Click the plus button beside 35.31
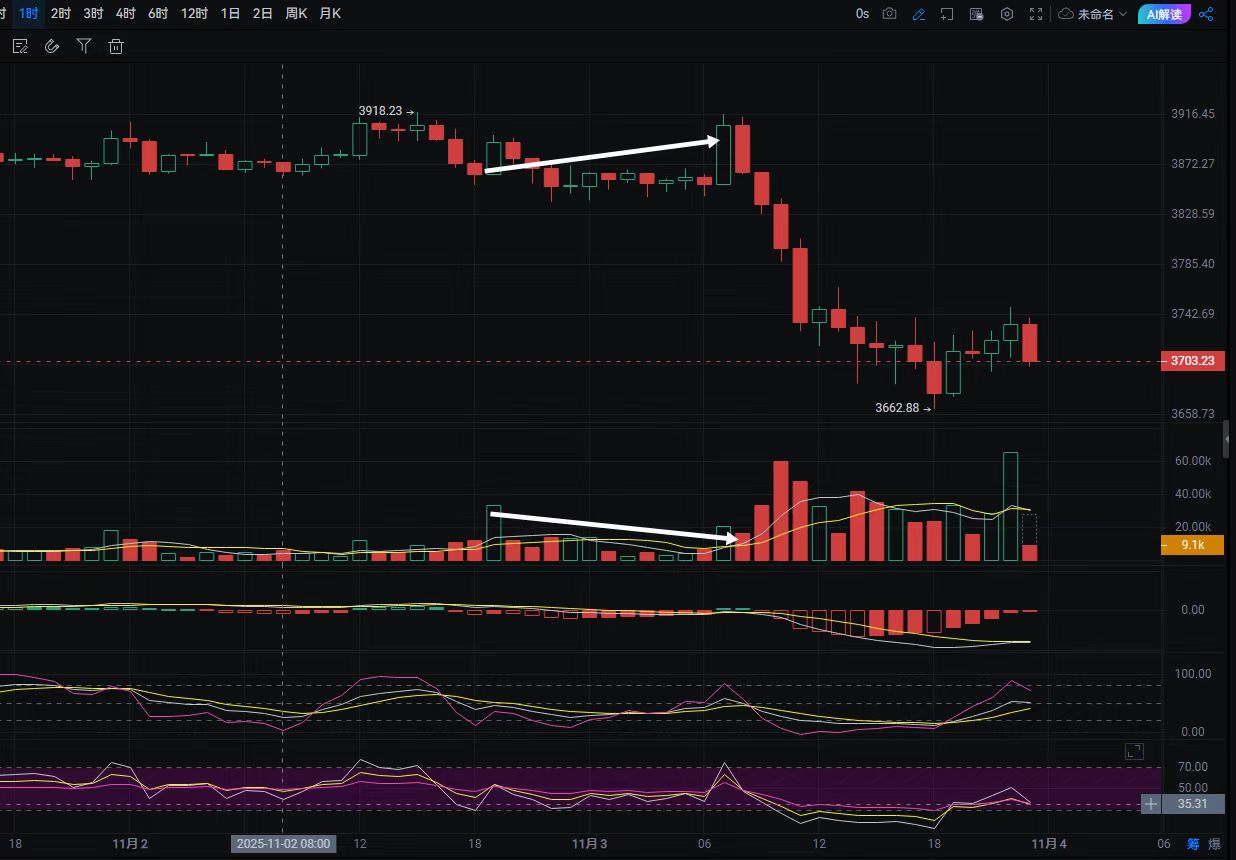 coord(1151,803)
